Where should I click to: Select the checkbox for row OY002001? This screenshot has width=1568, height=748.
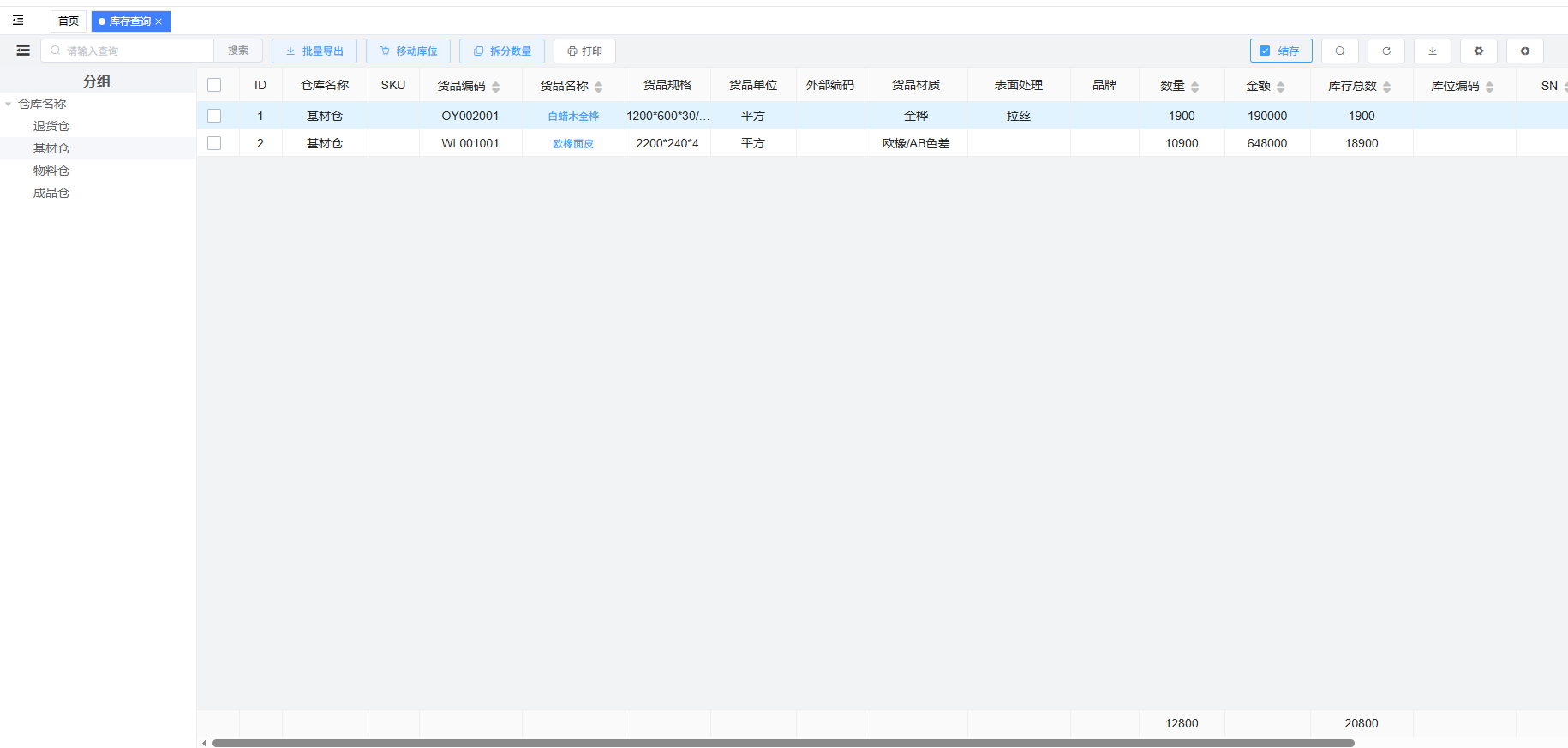click(x=214, y=116)
